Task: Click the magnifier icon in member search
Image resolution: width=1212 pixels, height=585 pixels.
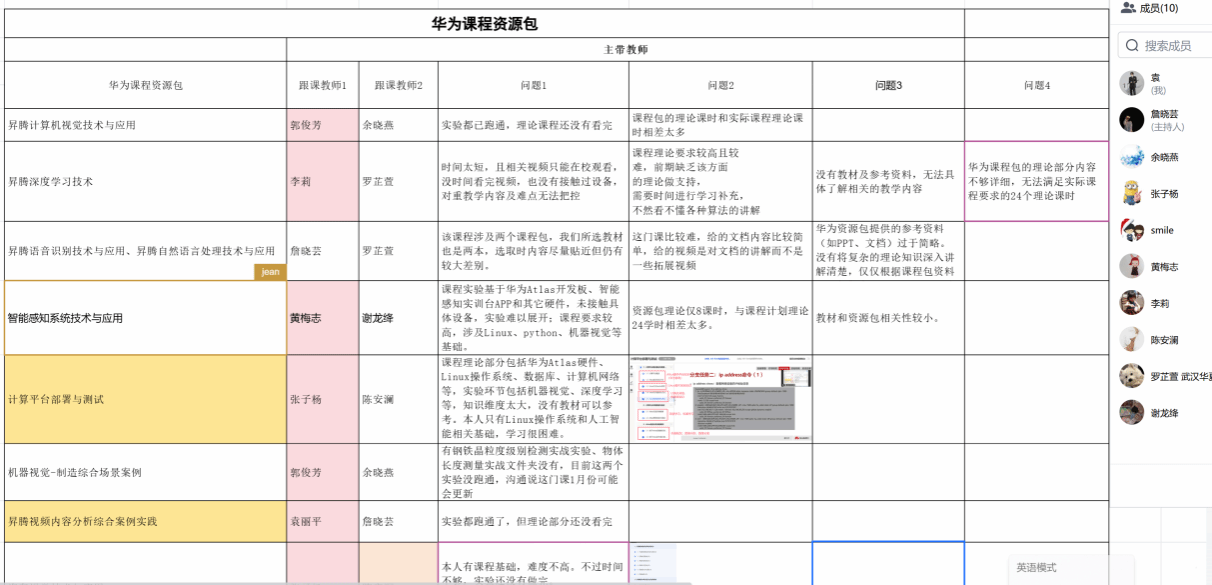Action: pos(1132,46)
